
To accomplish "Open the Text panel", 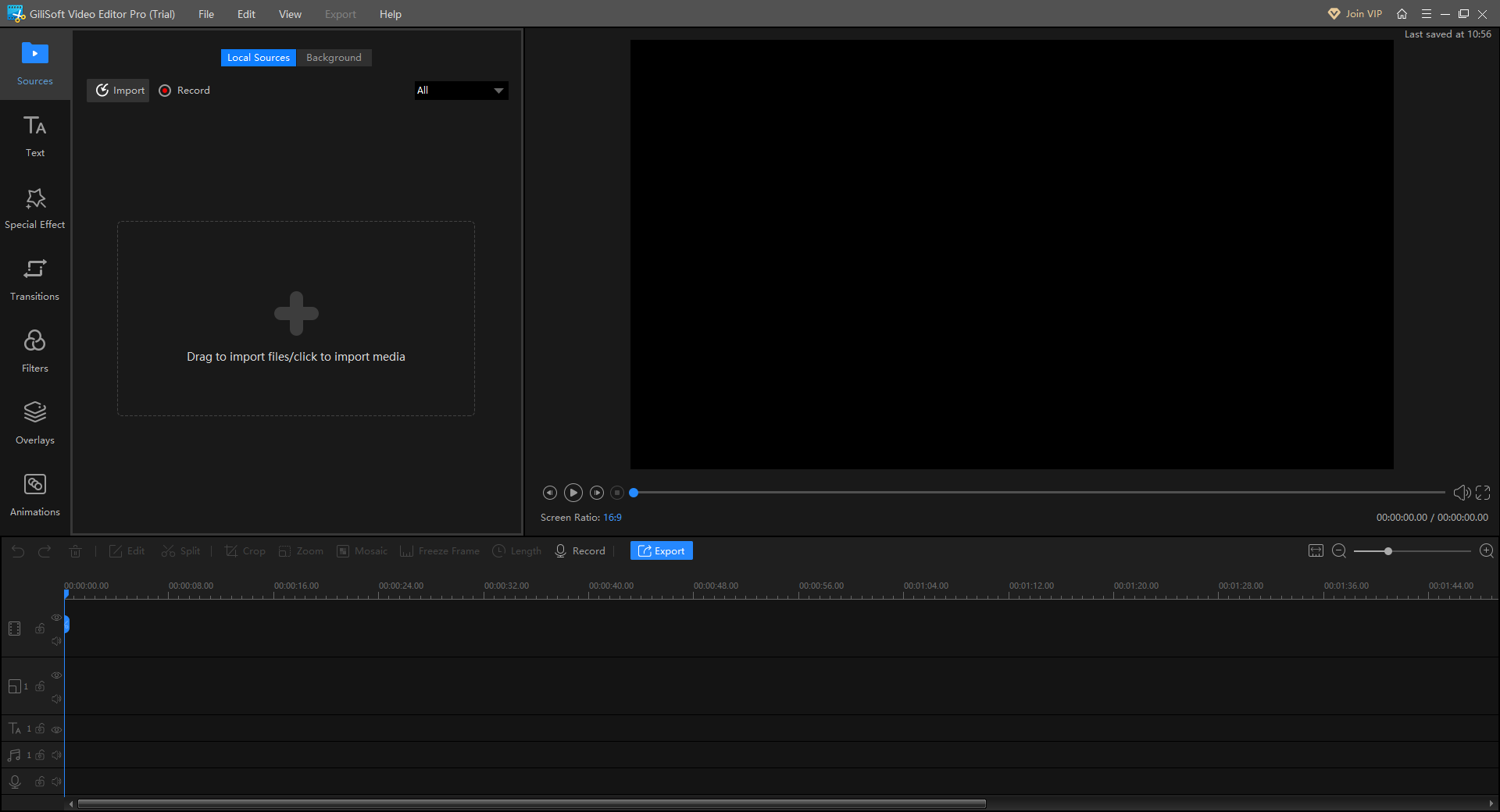I will point(35,137).
